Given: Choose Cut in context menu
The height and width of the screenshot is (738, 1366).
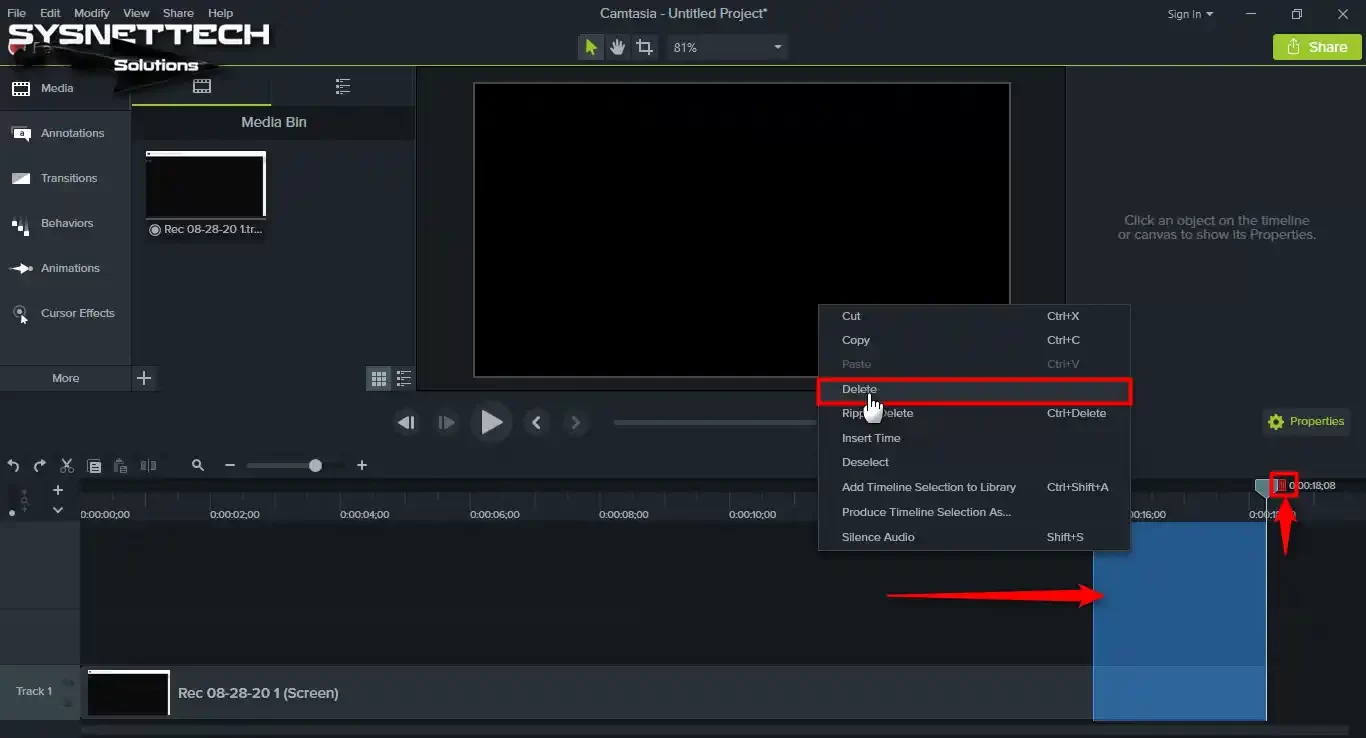Looking at the screenshot, I should 974,316.
